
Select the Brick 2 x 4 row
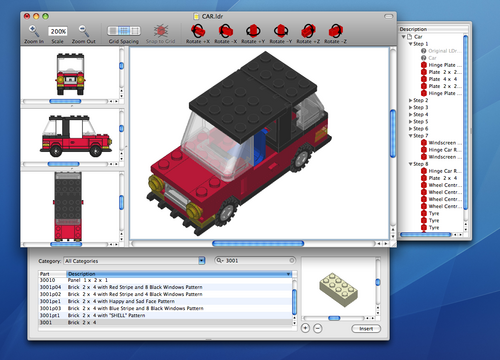click(165, 323)
